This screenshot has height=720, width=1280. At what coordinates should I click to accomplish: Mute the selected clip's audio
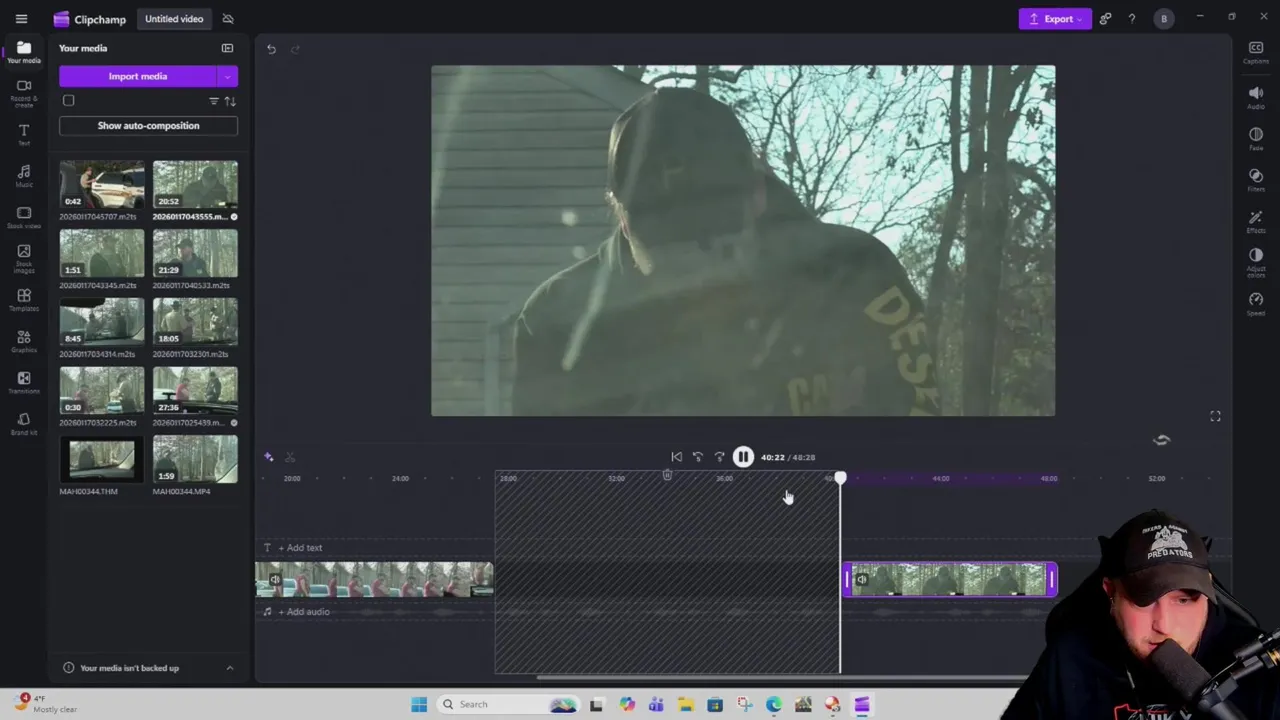862,580
